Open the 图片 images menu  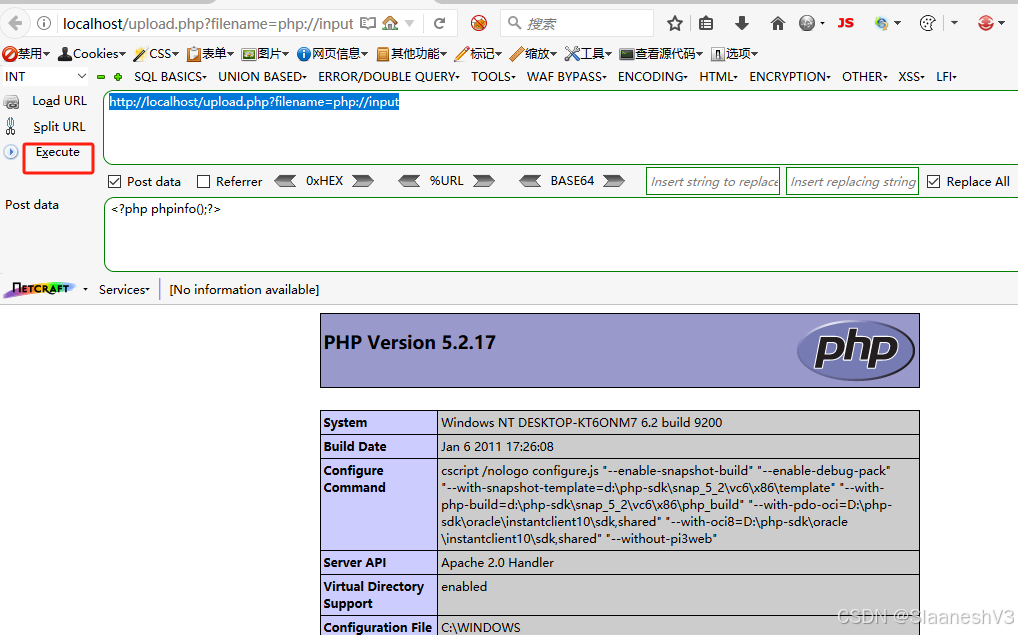tap(265, 54)
